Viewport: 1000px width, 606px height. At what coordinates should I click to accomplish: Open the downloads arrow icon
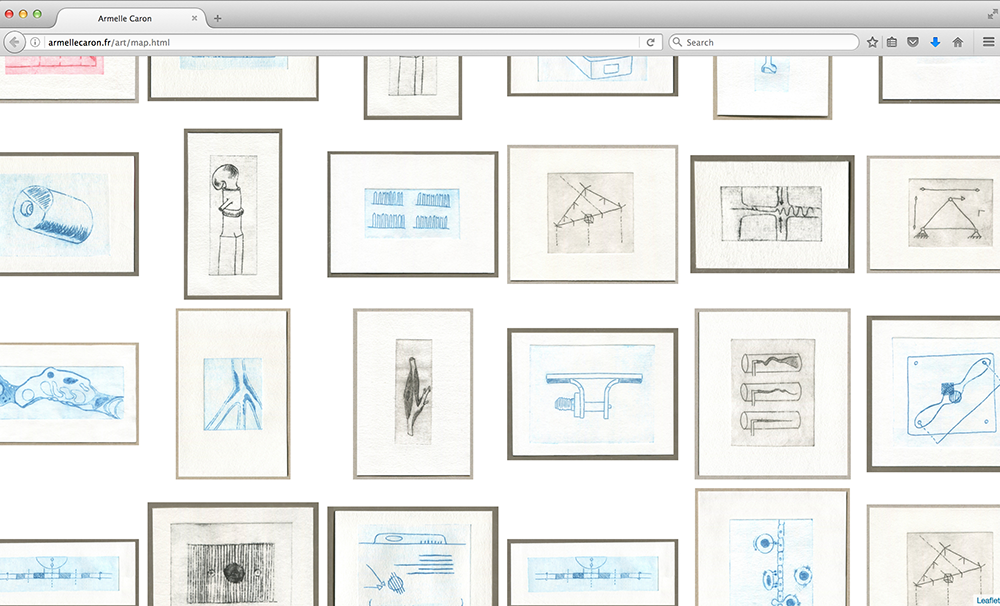(x=935, y=42)
